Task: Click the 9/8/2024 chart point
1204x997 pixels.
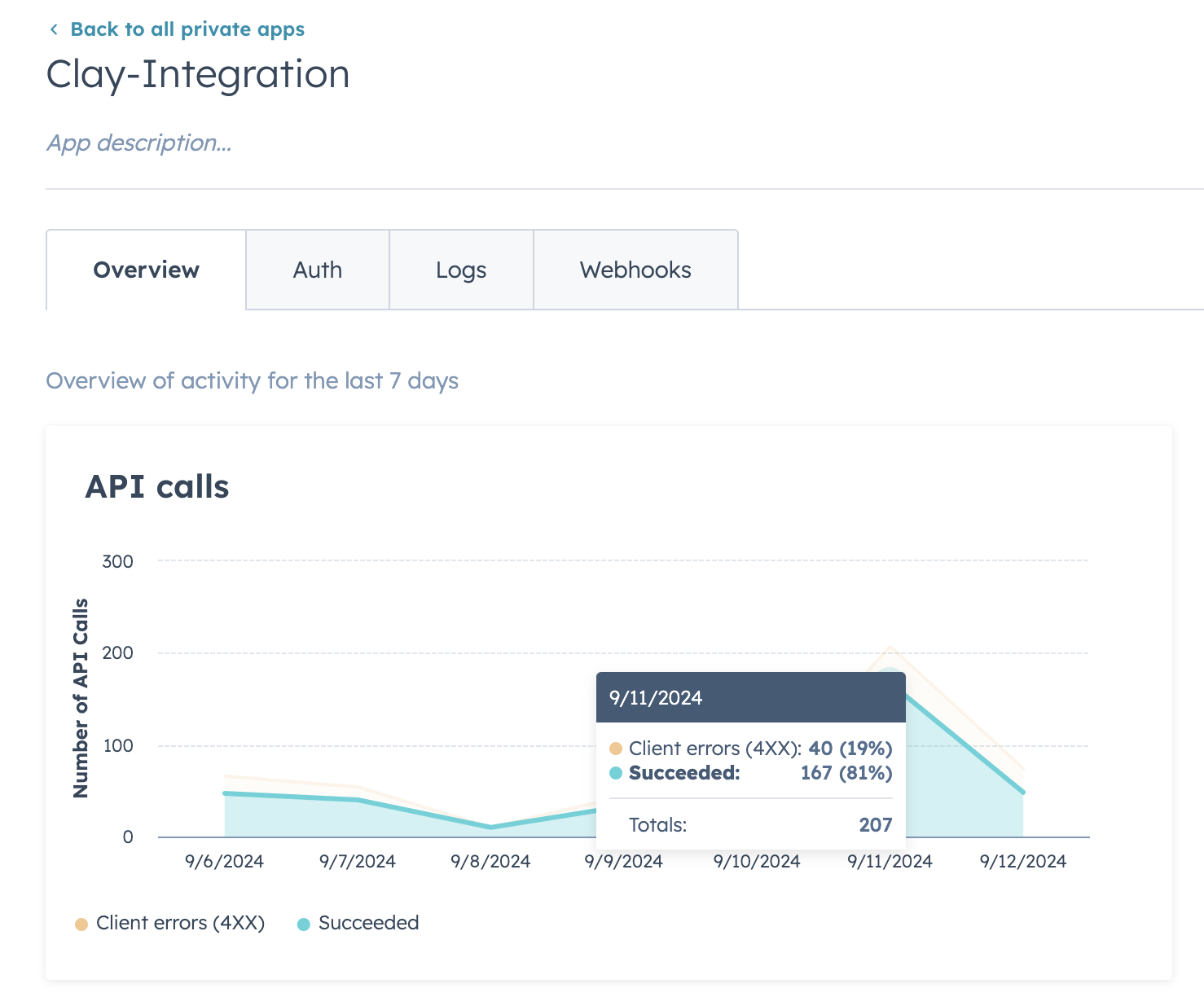Action: point(490,828)
